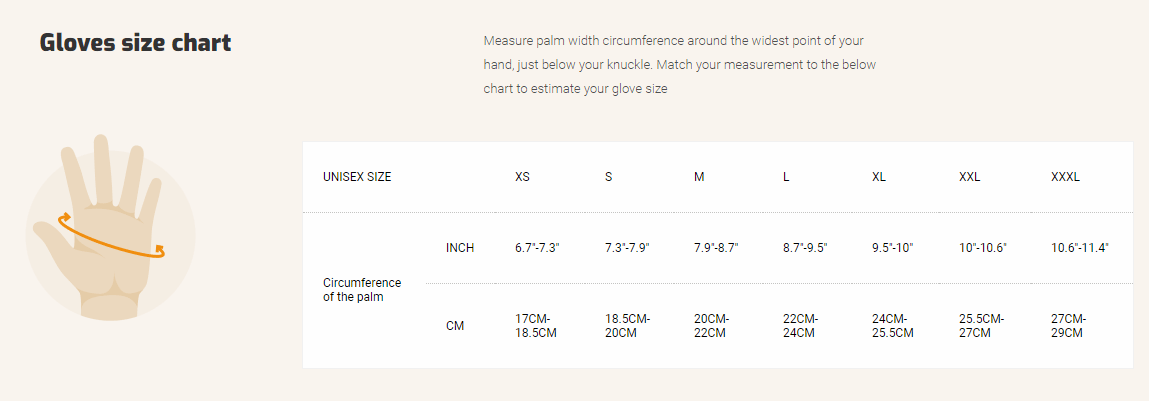Click the CM row label
Image resolution: width=1149 pixels, height=401 pixels.
455,325
